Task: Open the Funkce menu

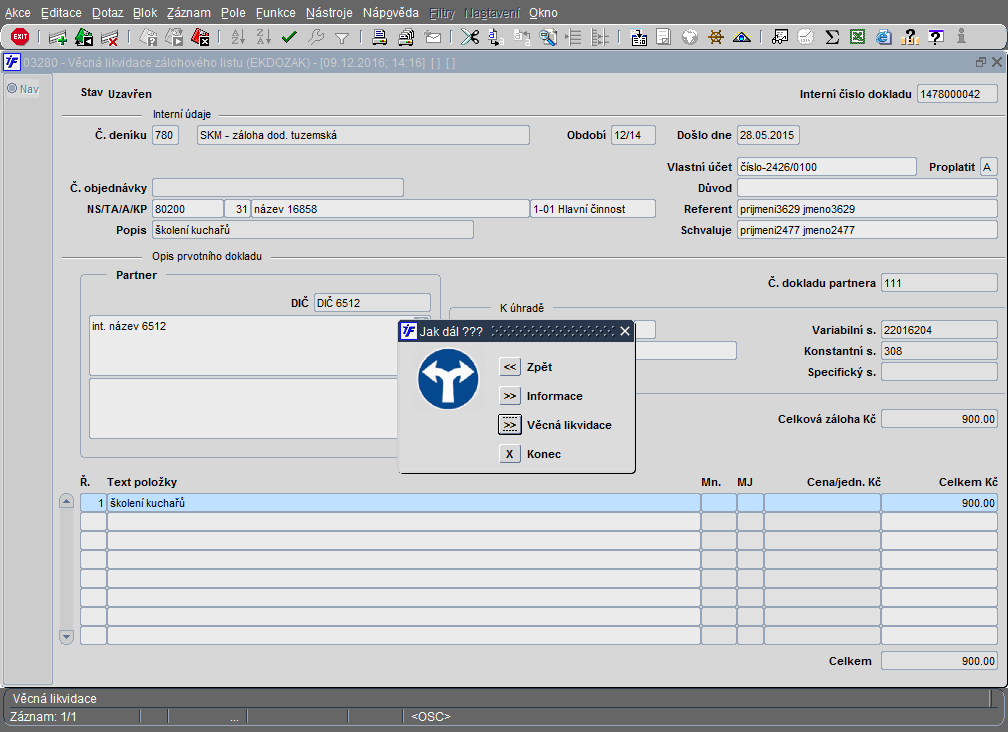Action: point(275,13)
